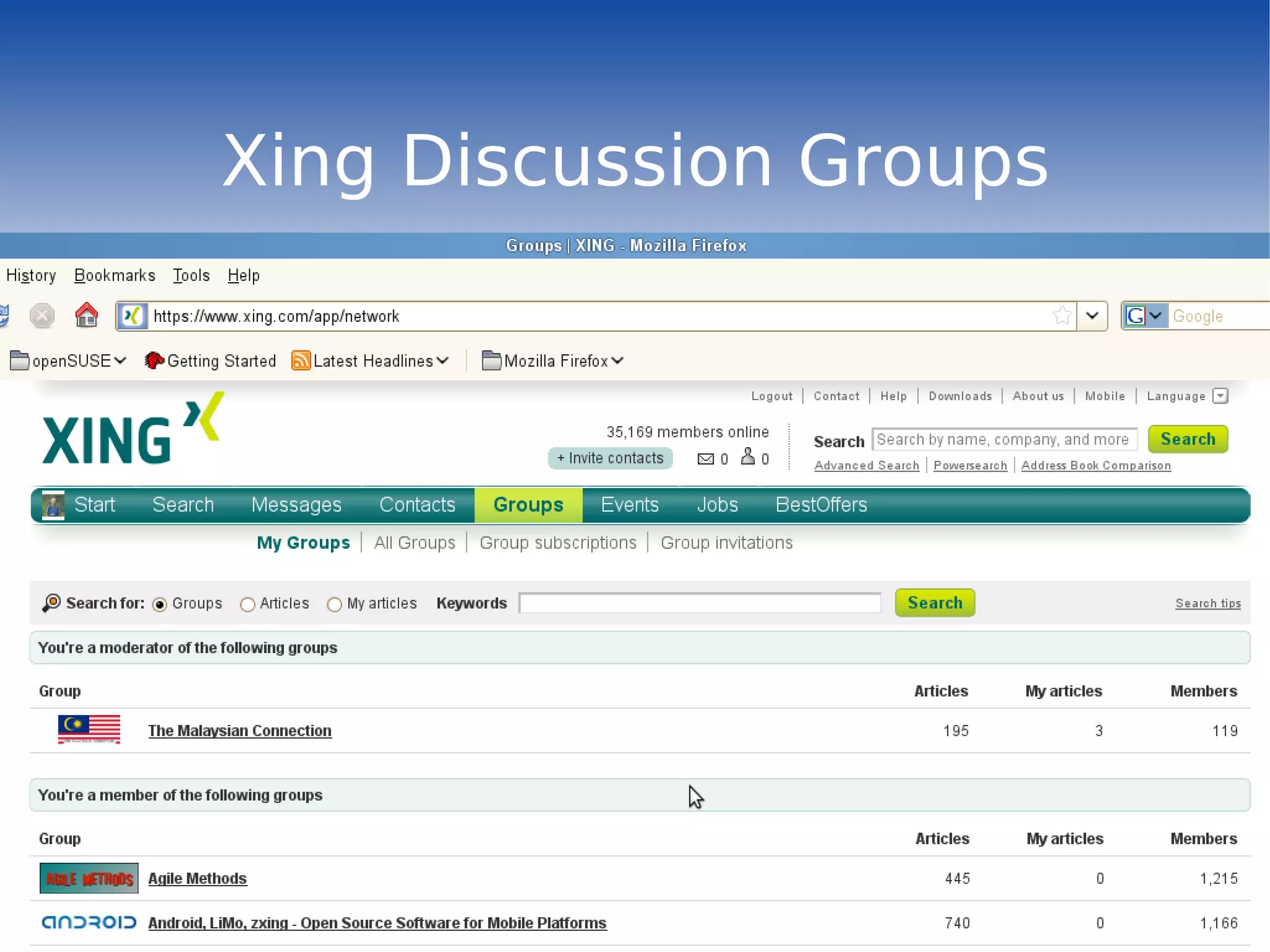Open the Search navigation tab
Screen dimensions: 1270x952
[x=183, y=505]
